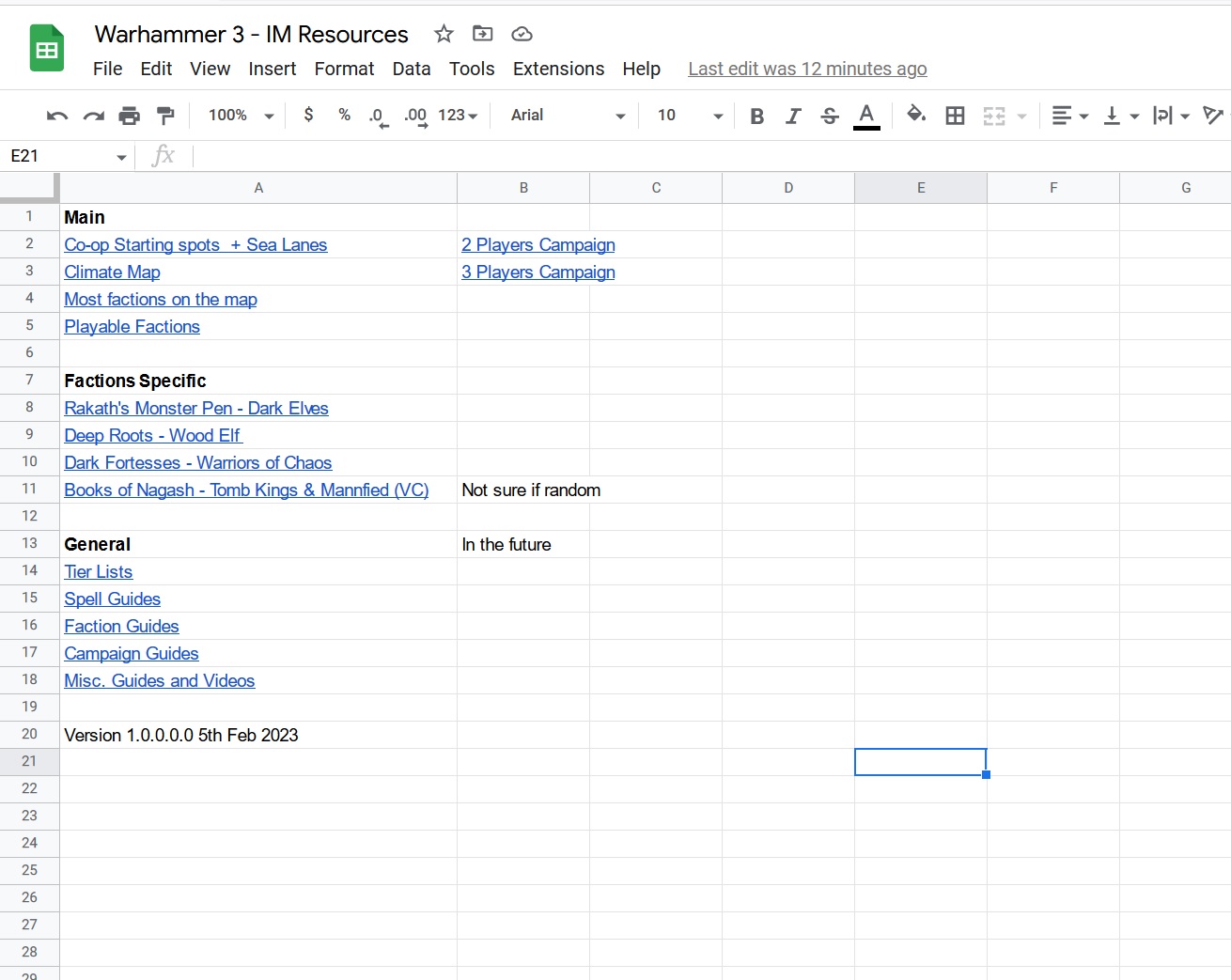Viewport: 1231px width, 980px height.
Task: Open text wrapping dropdown
Action: tap(1171, 116)
